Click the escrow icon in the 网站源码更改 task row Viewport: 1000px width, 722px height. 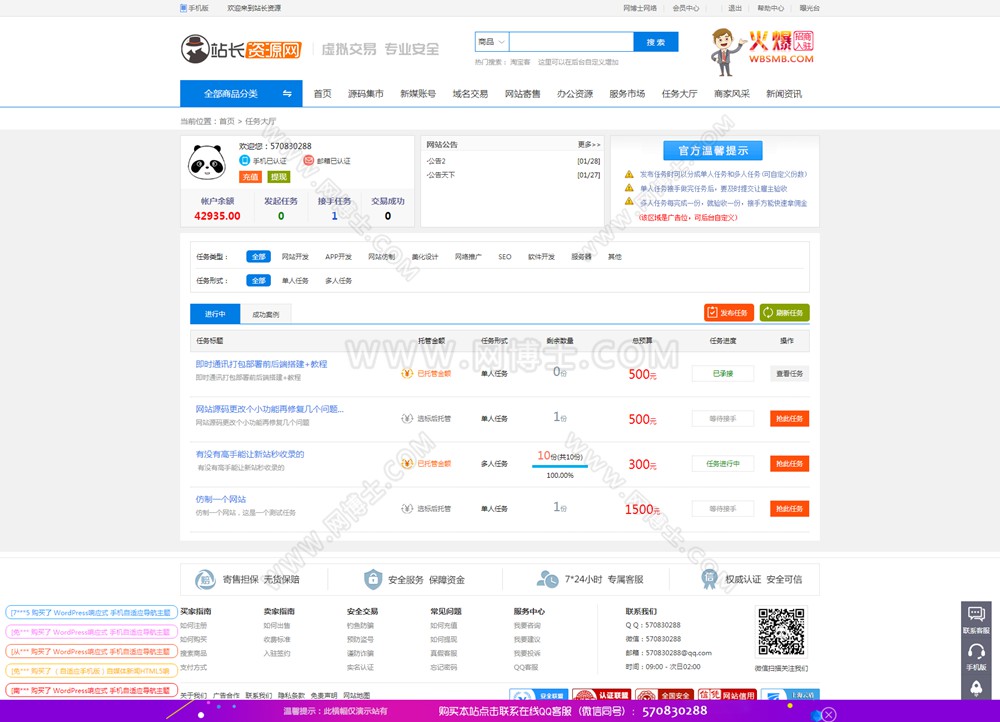point(407,418)
